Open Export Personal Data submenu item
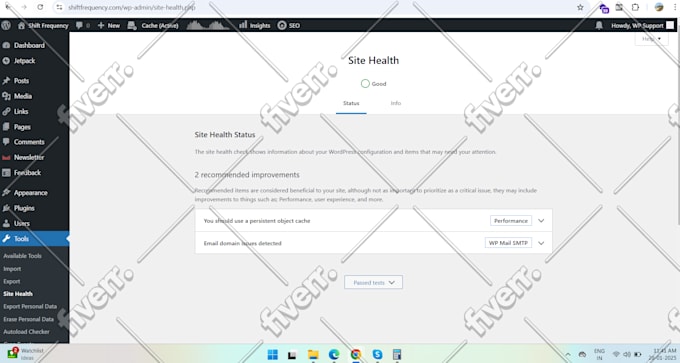The width and height of the screenshot is (680, 363). (30, 306)
